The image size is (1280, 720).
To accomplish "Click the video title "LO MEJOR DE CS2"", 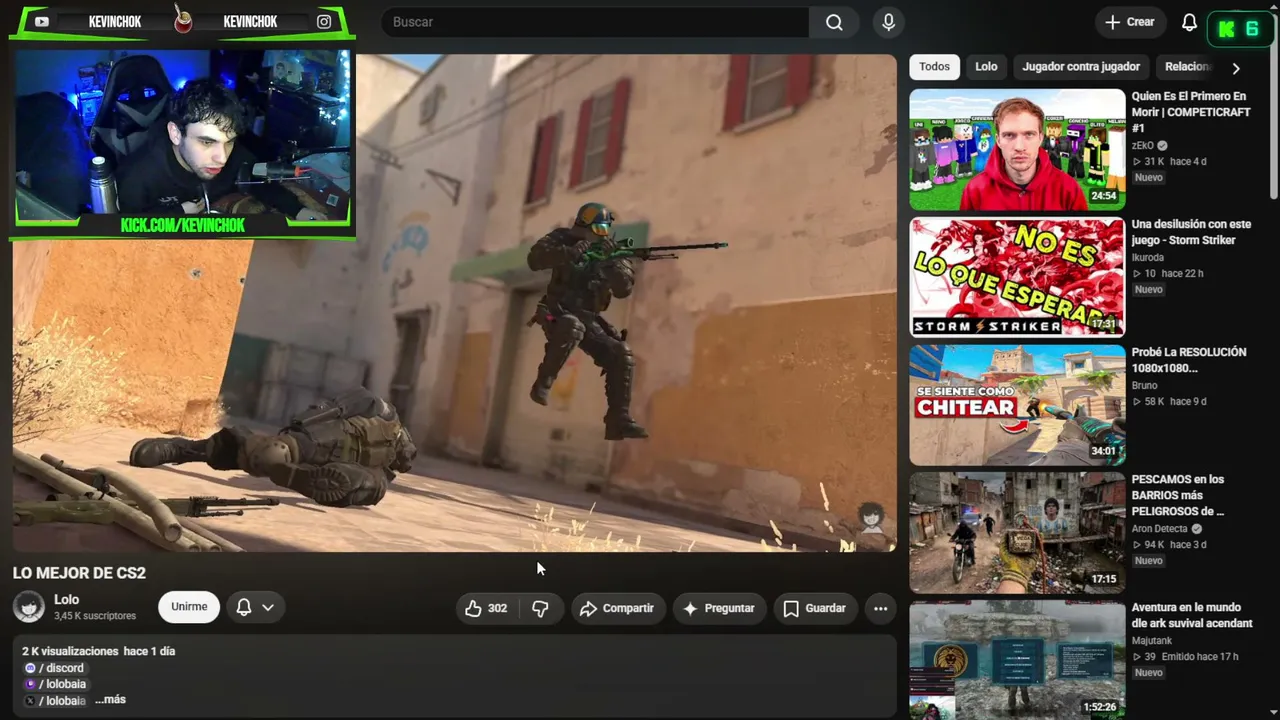I will click(79, 573).
